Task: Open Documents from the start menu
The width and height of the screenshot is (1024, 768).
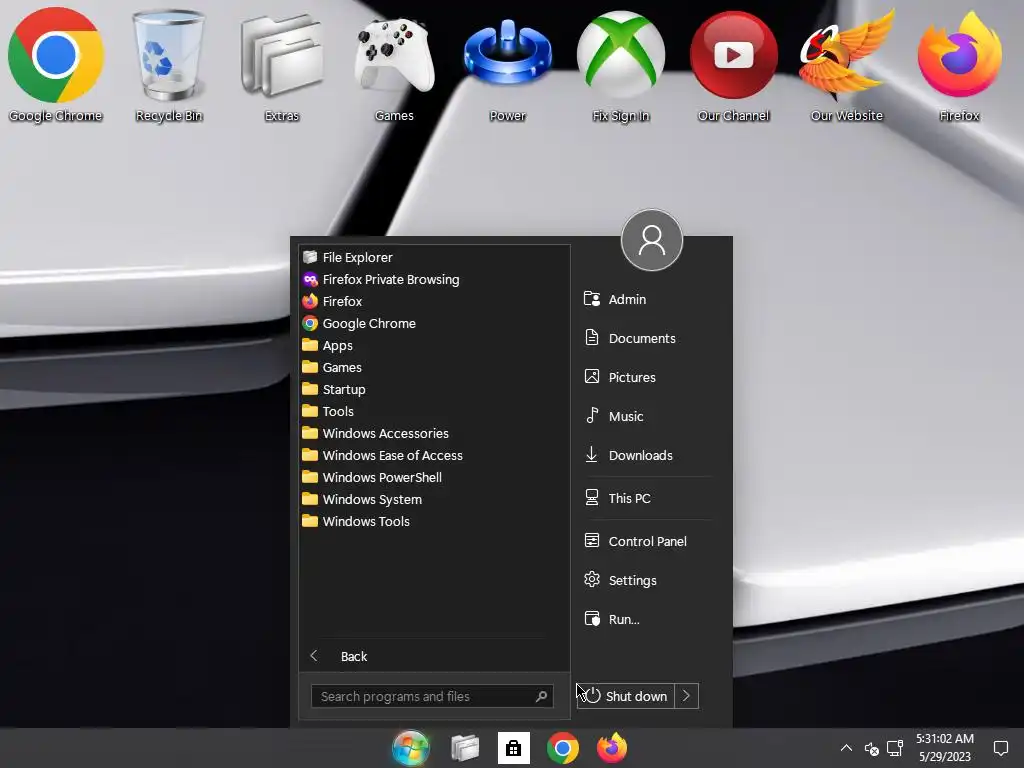Action: tap(647, 338)
